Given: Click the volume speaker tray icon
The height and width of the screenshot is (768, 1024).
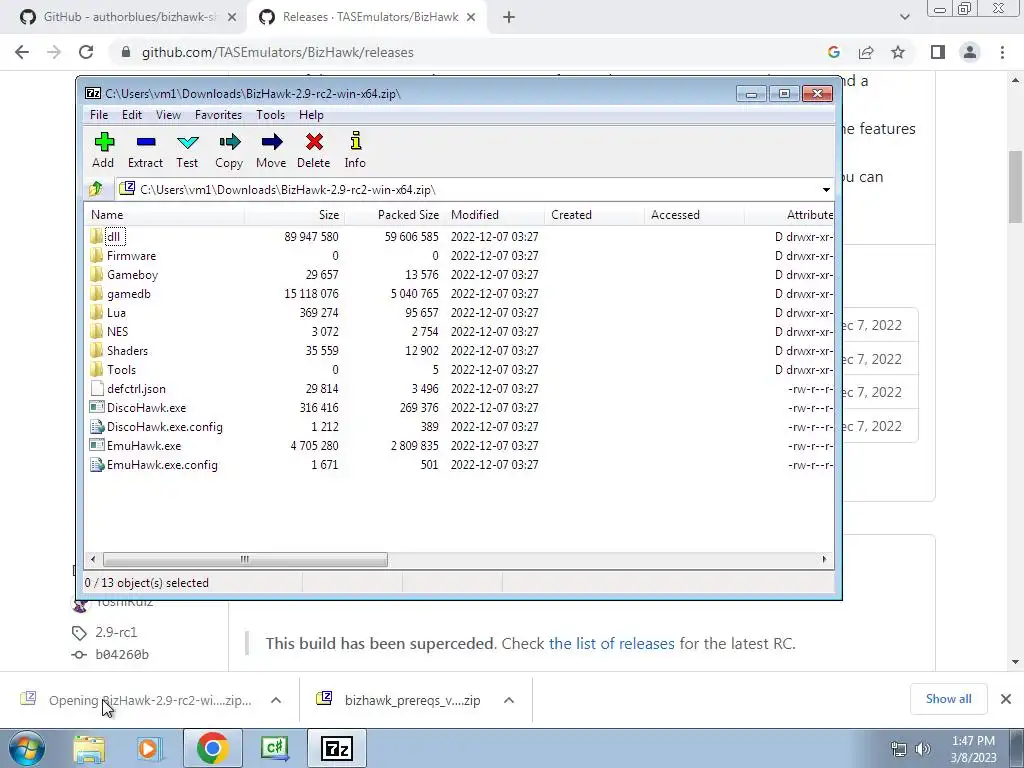Looking at the screenshot, I should coord(923,749).
